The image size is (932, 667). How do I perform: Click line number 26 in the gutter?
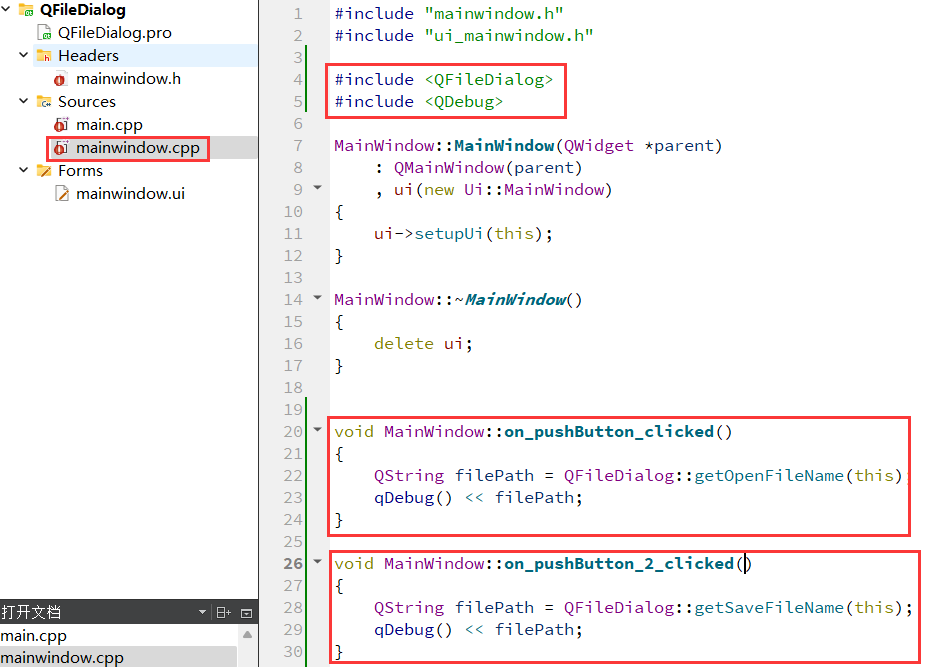click(293, 564)
